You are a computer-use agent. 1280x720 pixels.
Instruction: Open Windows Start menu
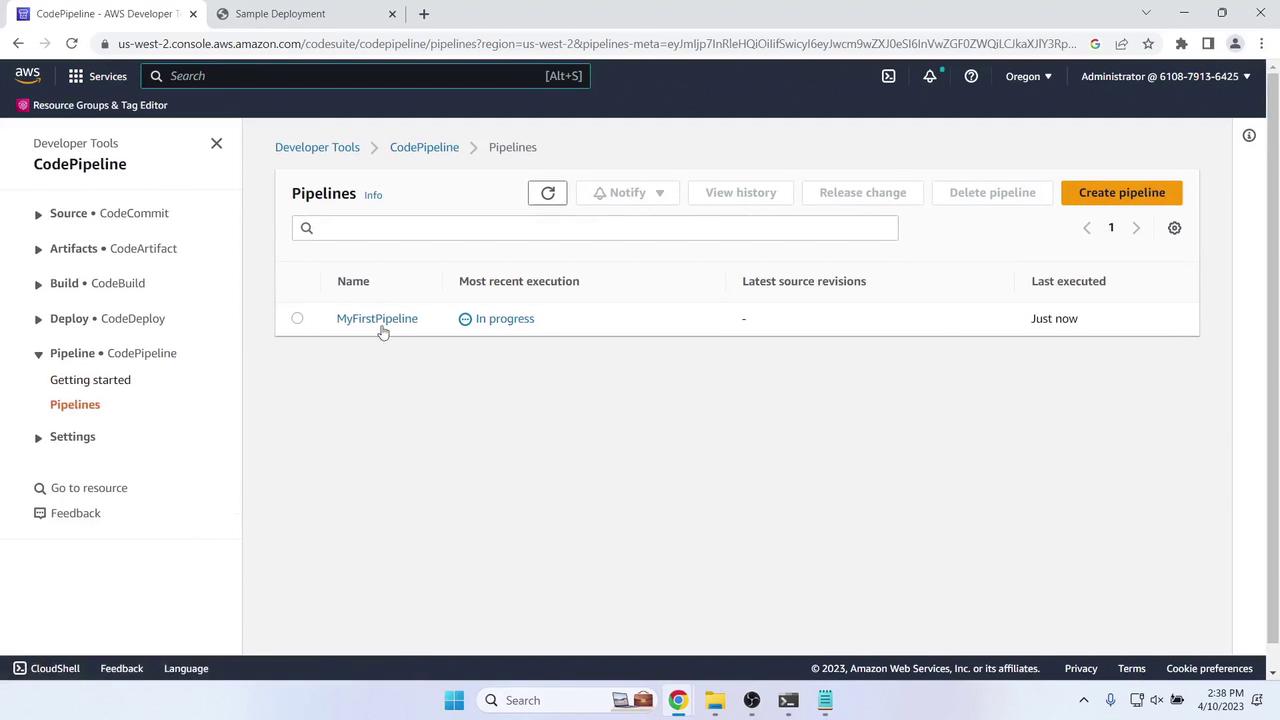point(454,700)
